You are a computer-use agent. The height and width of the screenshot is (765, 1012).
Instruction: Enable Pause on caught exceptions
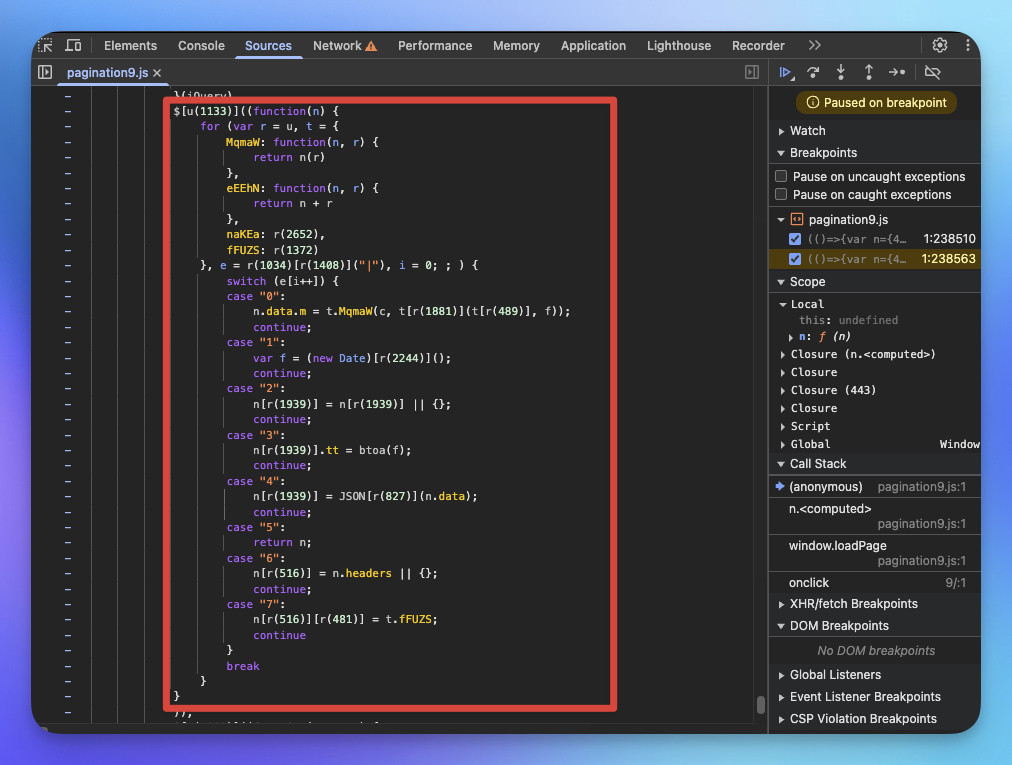(x=782, y=194)
